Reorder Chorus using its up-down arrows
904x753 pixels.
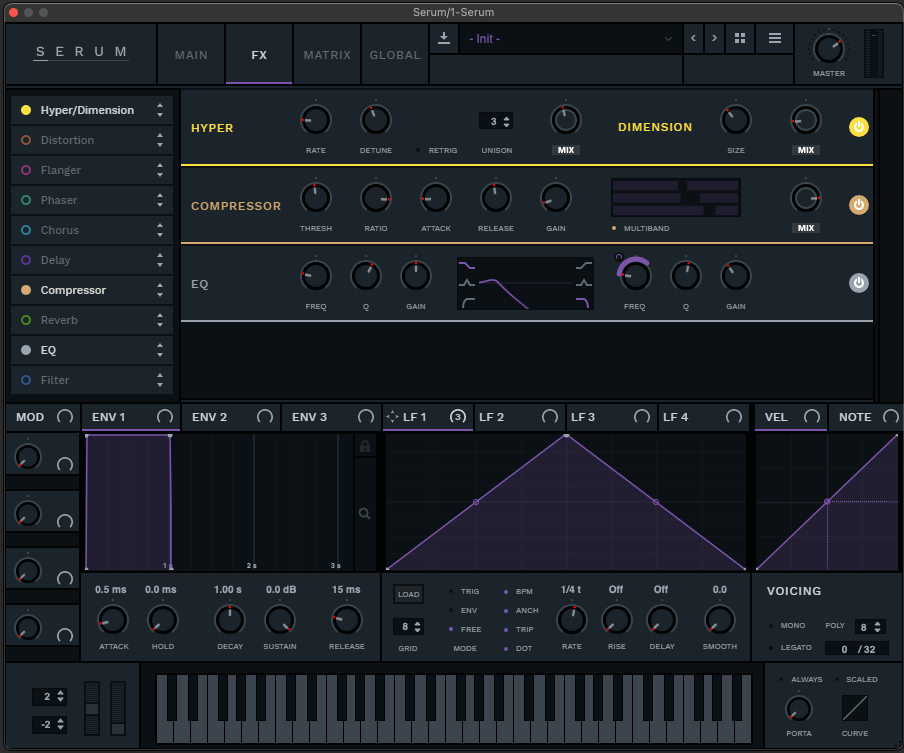(x=160, y=230)
